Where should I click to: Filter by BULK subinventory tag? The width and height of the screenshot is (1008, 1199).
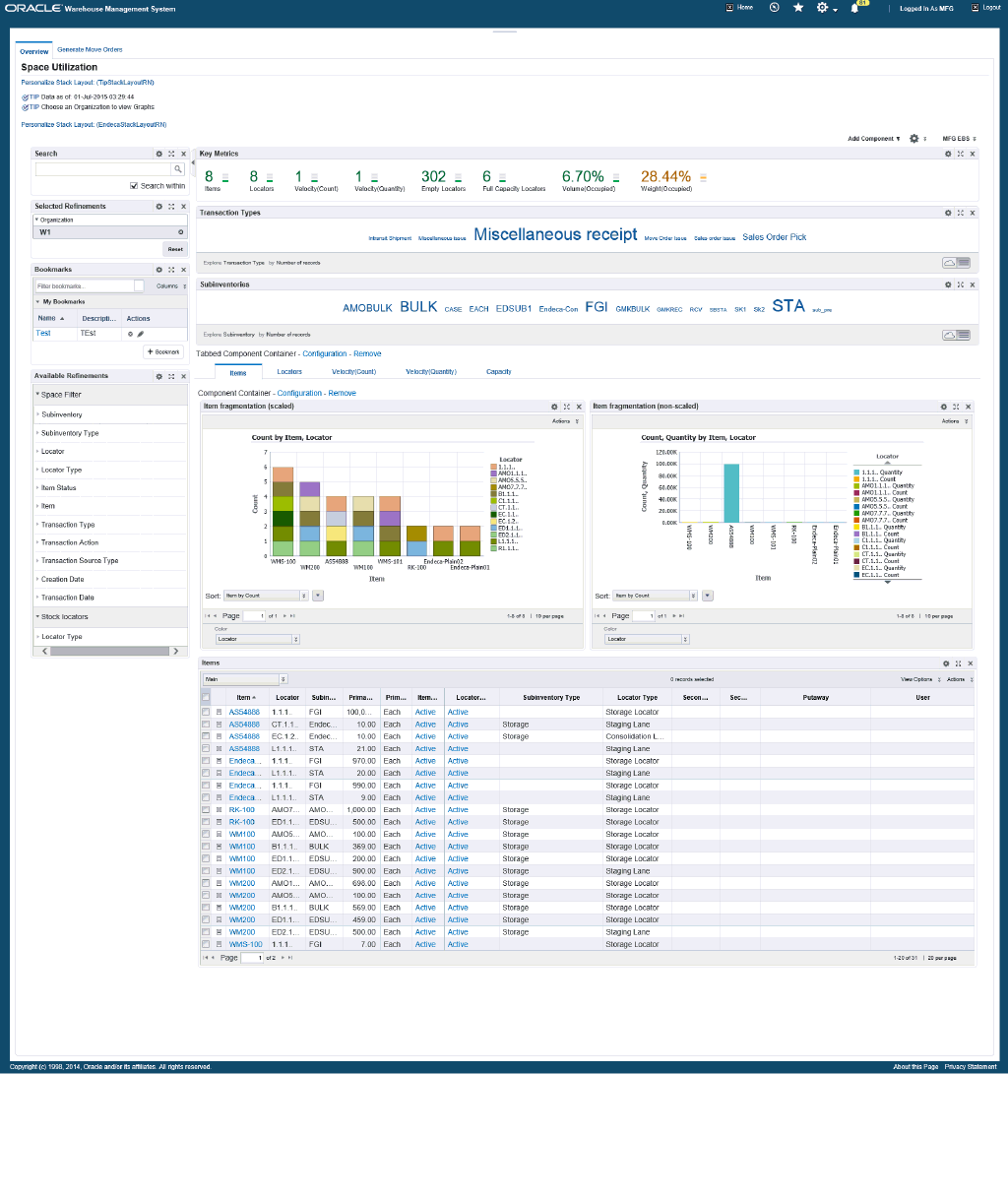(418, 307)
